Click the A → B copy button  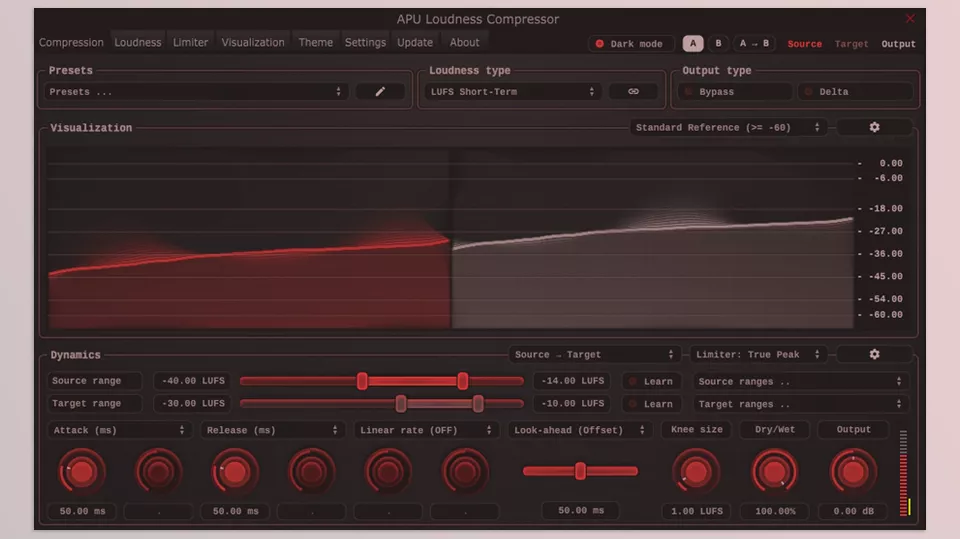[x=754, y=43]
